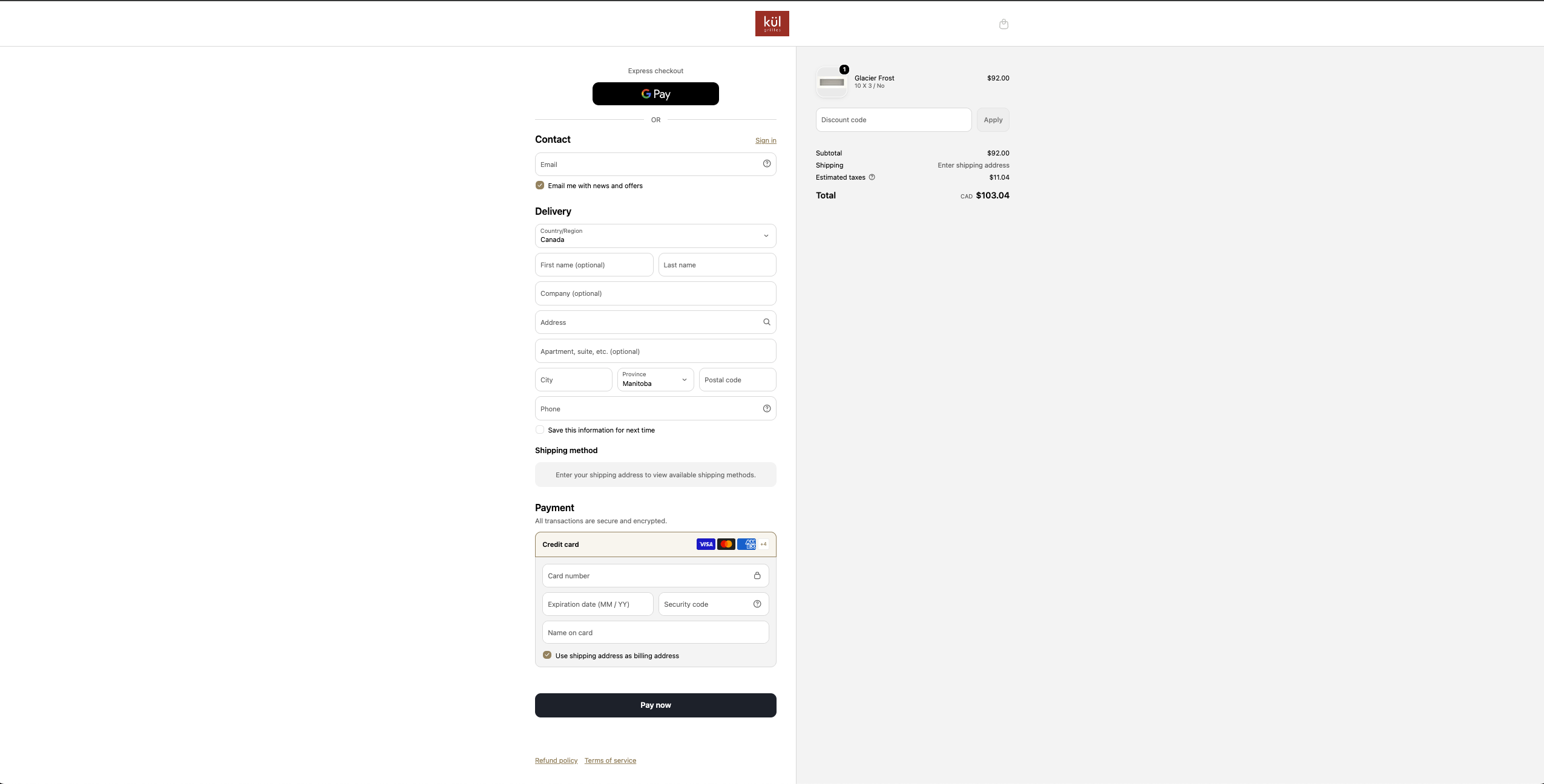Screen dimensions: 1544x784
Task: Click the Apartment, suite, etc. field
Action: (655, 351)
